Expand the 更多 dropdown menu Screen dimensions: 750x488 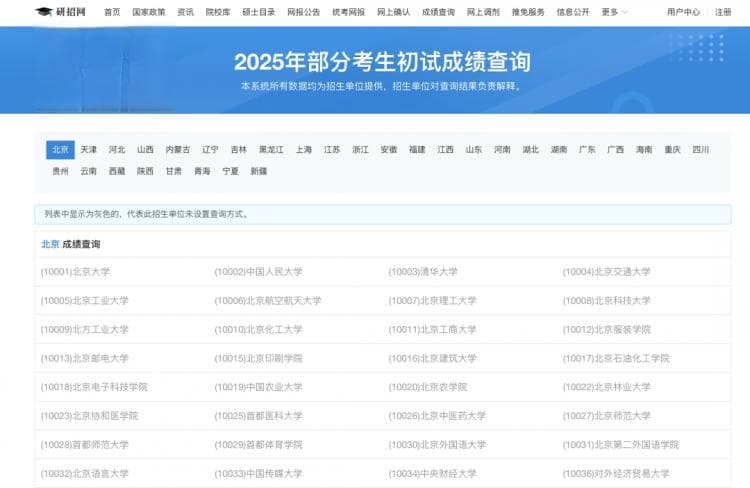pyautogui.click(x=615, y=12)
